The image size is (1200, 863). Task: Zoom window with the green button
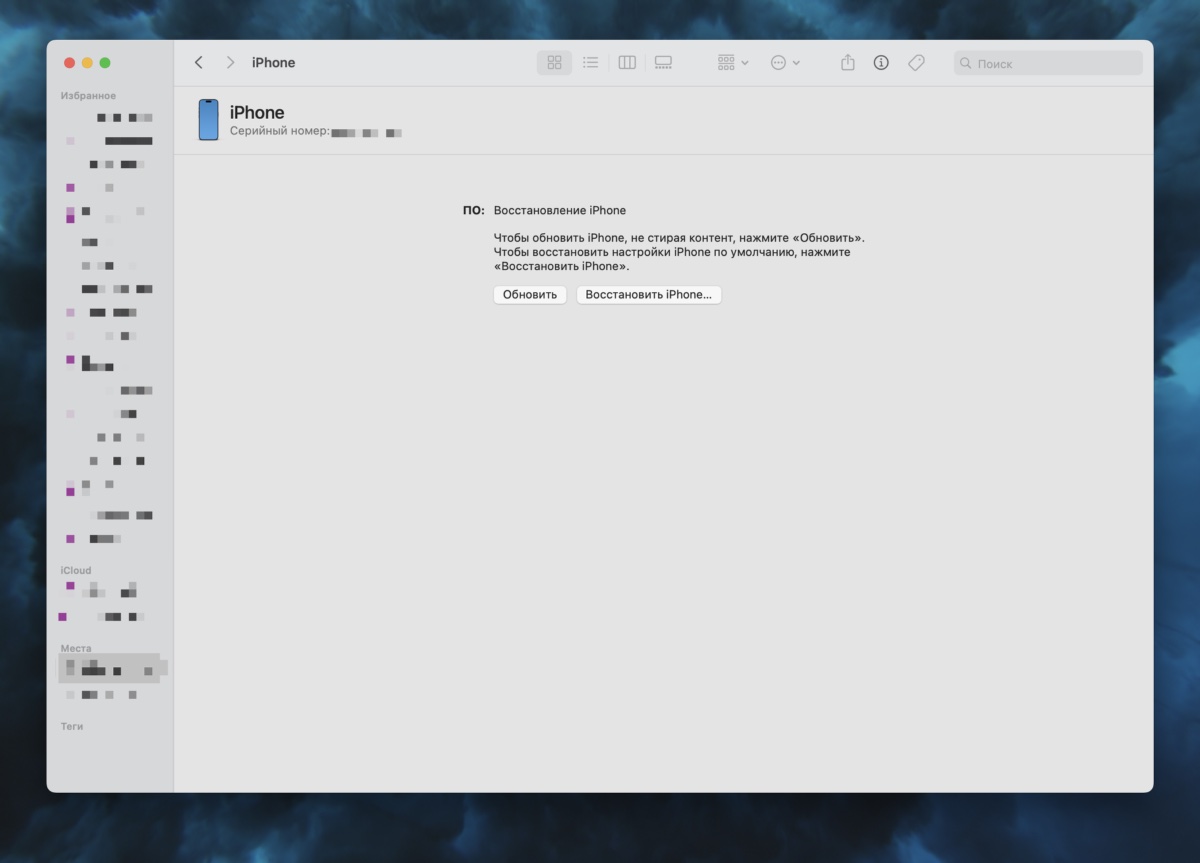coord(105,63)
